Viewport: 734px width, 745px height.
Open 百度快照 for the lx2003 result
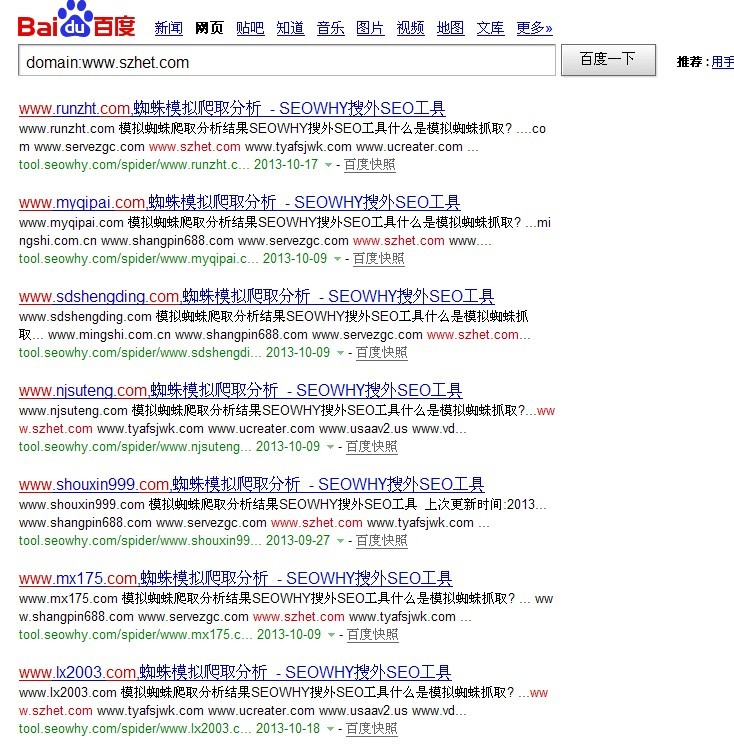(x=372, y=729)
